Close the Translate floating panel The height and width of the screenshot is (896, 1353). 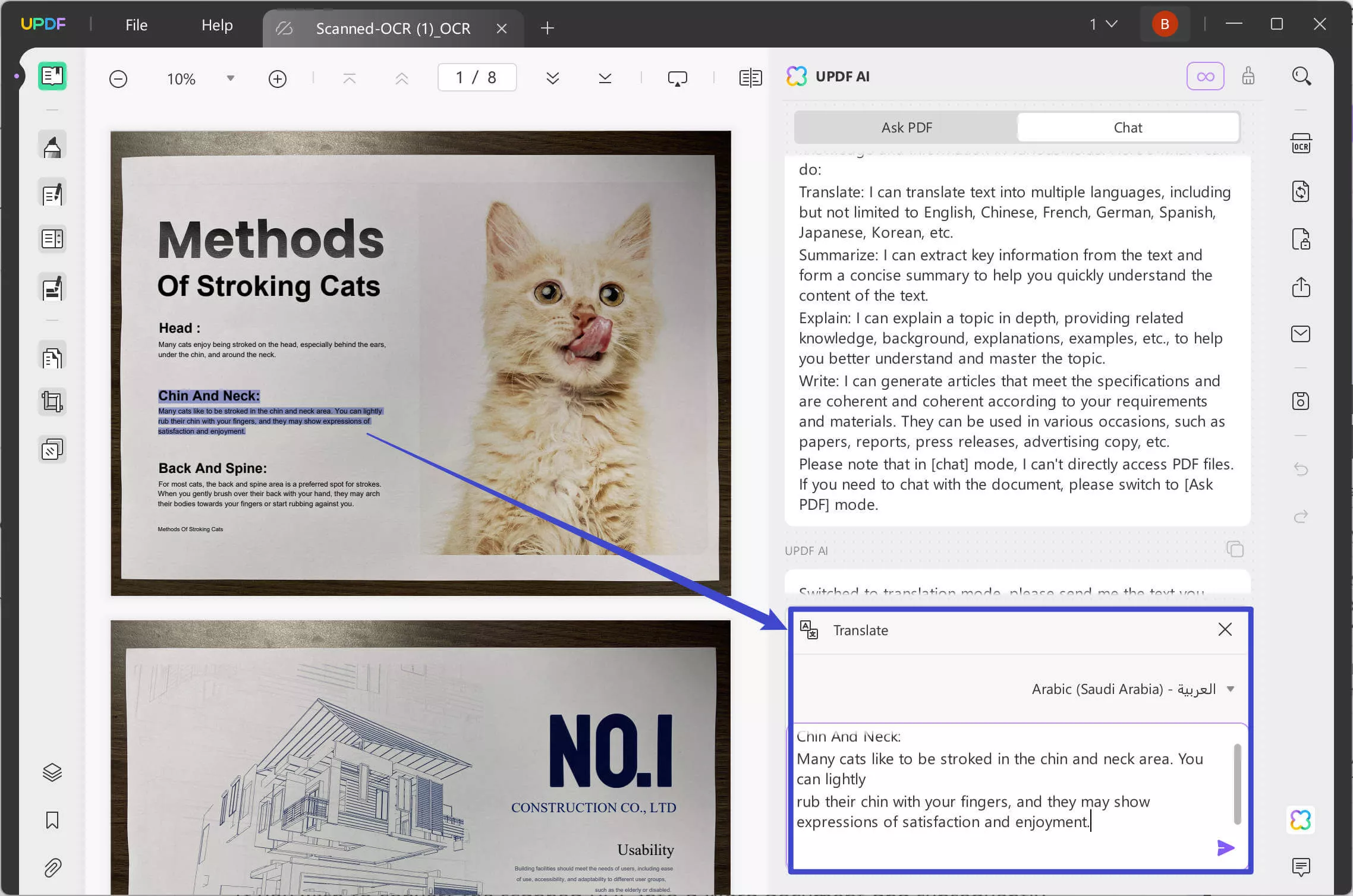click(x=1225, y=629)
